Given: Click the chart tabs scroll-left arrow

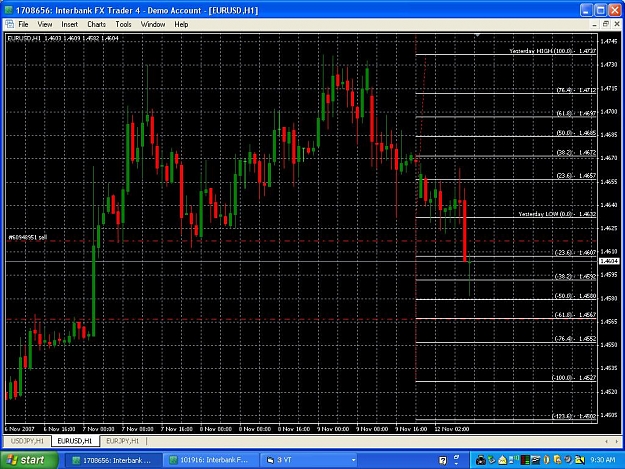Looking at the screenshot, I should click(x=606, y=441).
